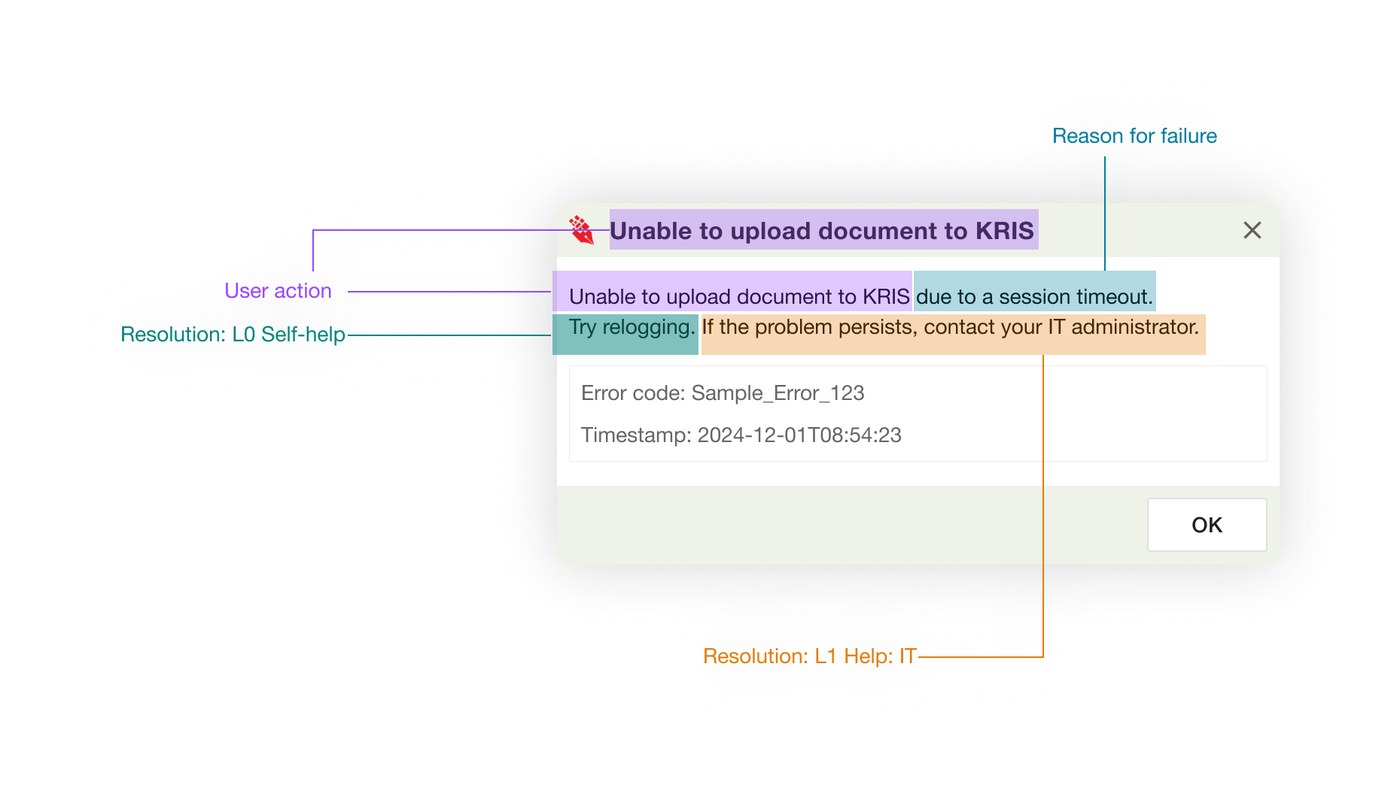
Task: Click the dialog footer bar beside OK
Action: coord(850,525)
